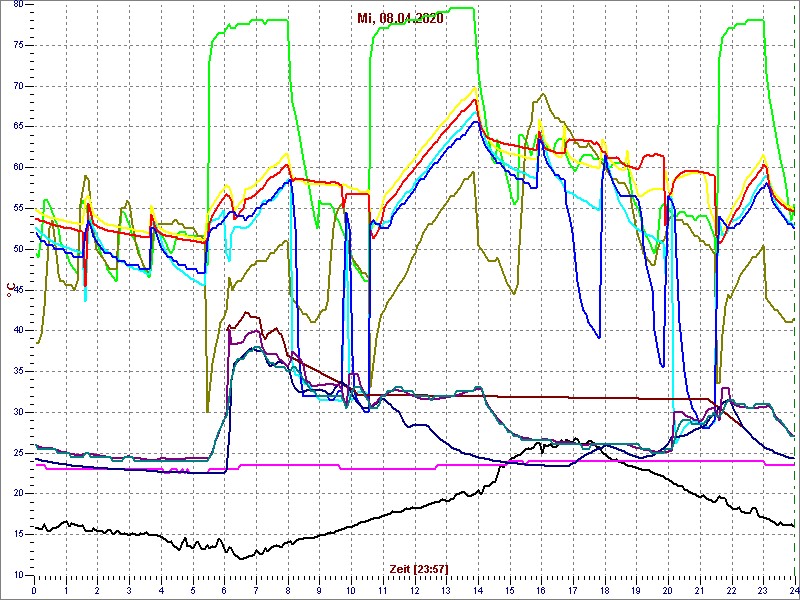Select hour 7 on the time axis
Image resolution: width=800 pixels, height=600 pixels.
256,590
